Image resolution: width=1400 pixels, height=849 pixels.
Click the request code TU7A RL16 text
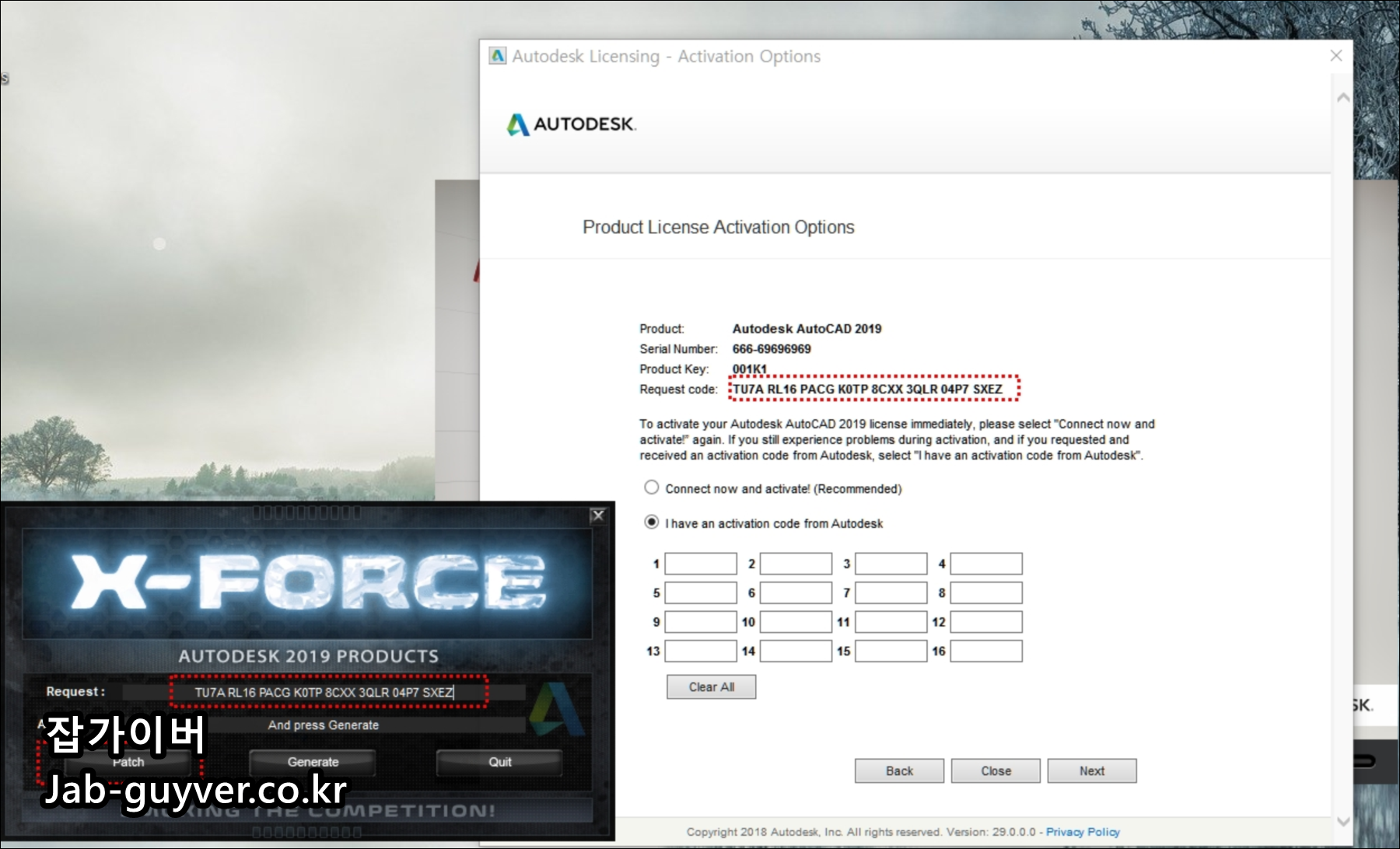(867, 389)
